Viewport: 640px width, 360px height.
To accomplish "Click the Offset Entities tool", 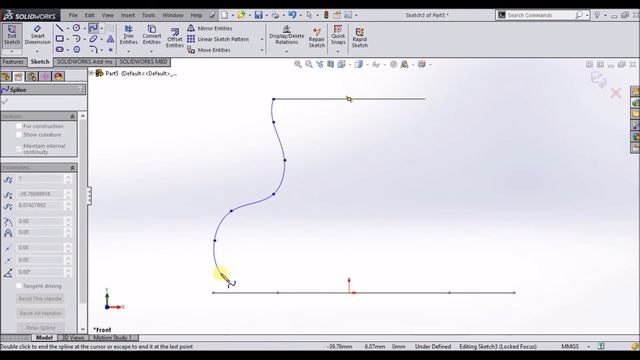I will [175, 38].
